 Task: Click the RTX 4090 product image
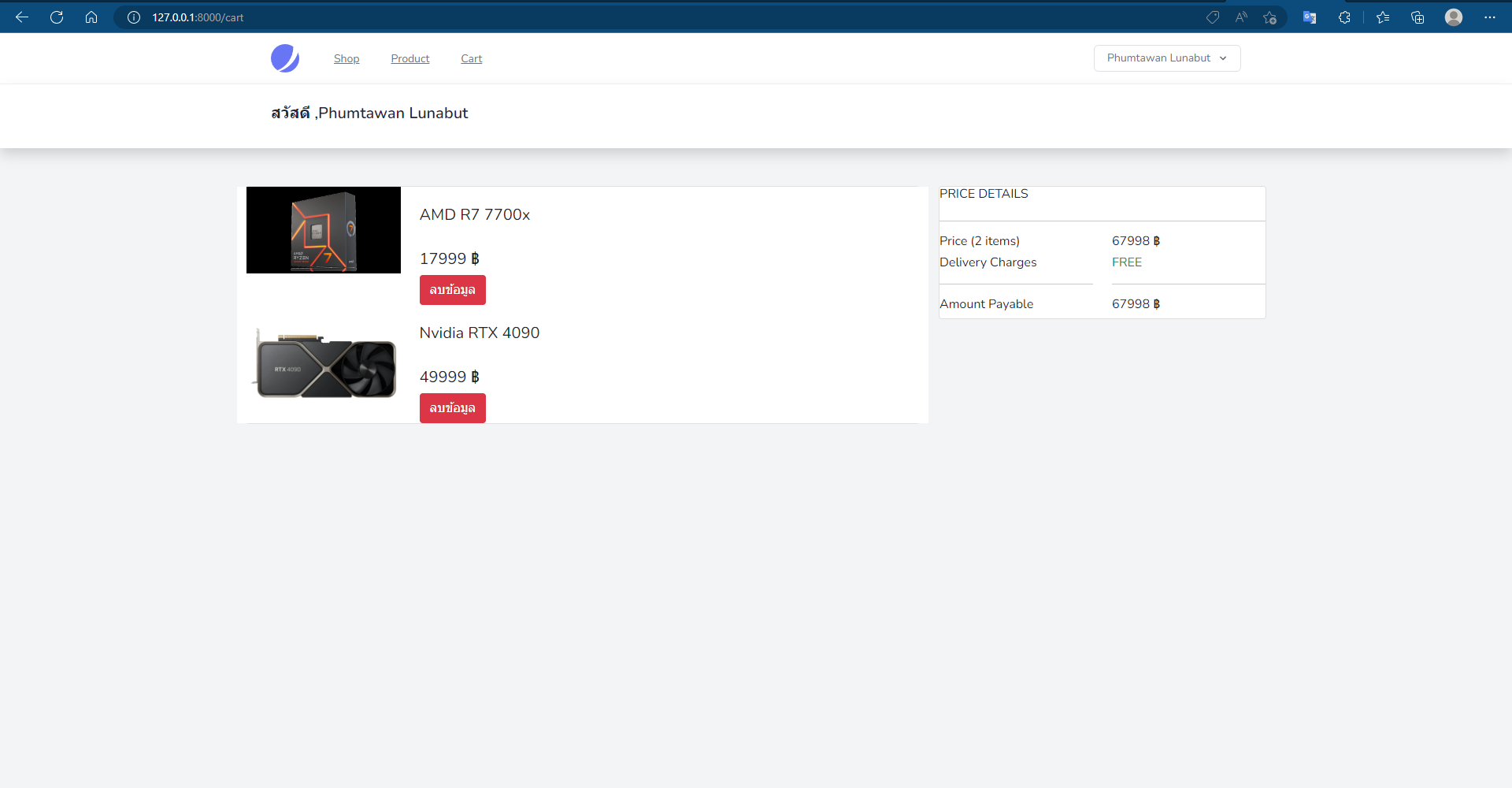pos(323,364)
